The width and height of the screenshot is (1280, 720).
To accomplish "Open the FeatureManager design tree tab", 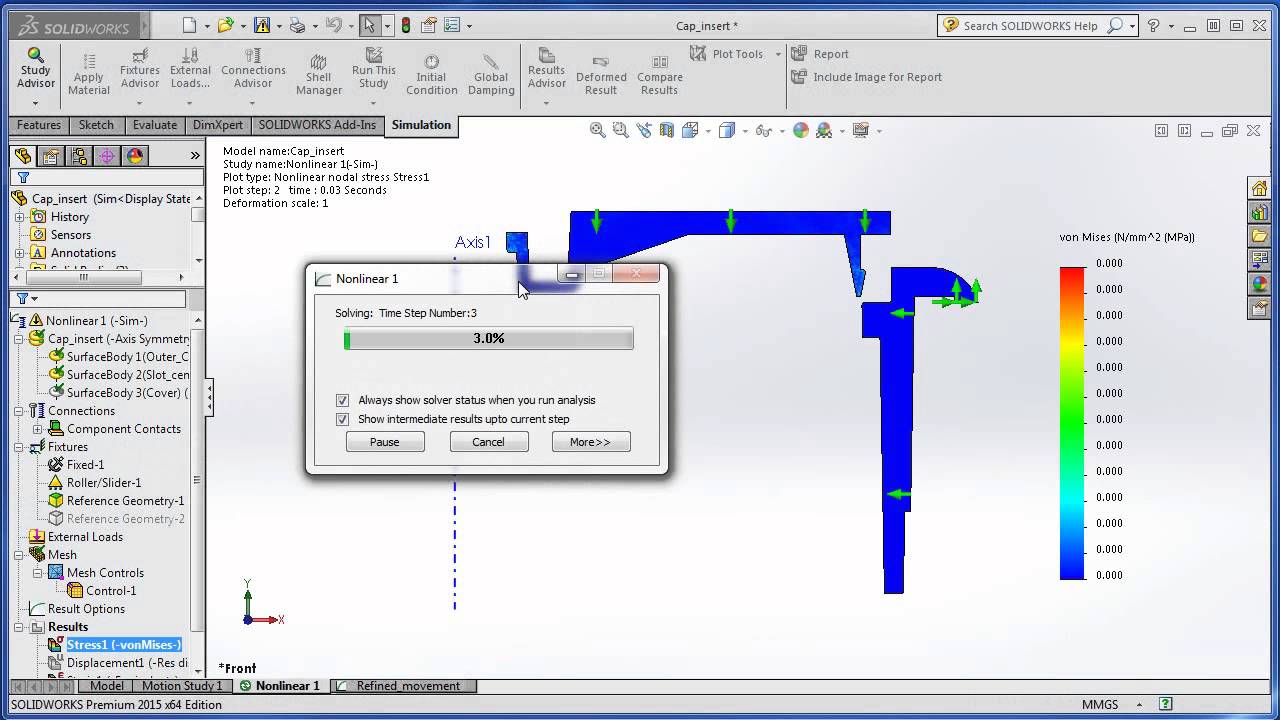I will click(x=23, y=156).
